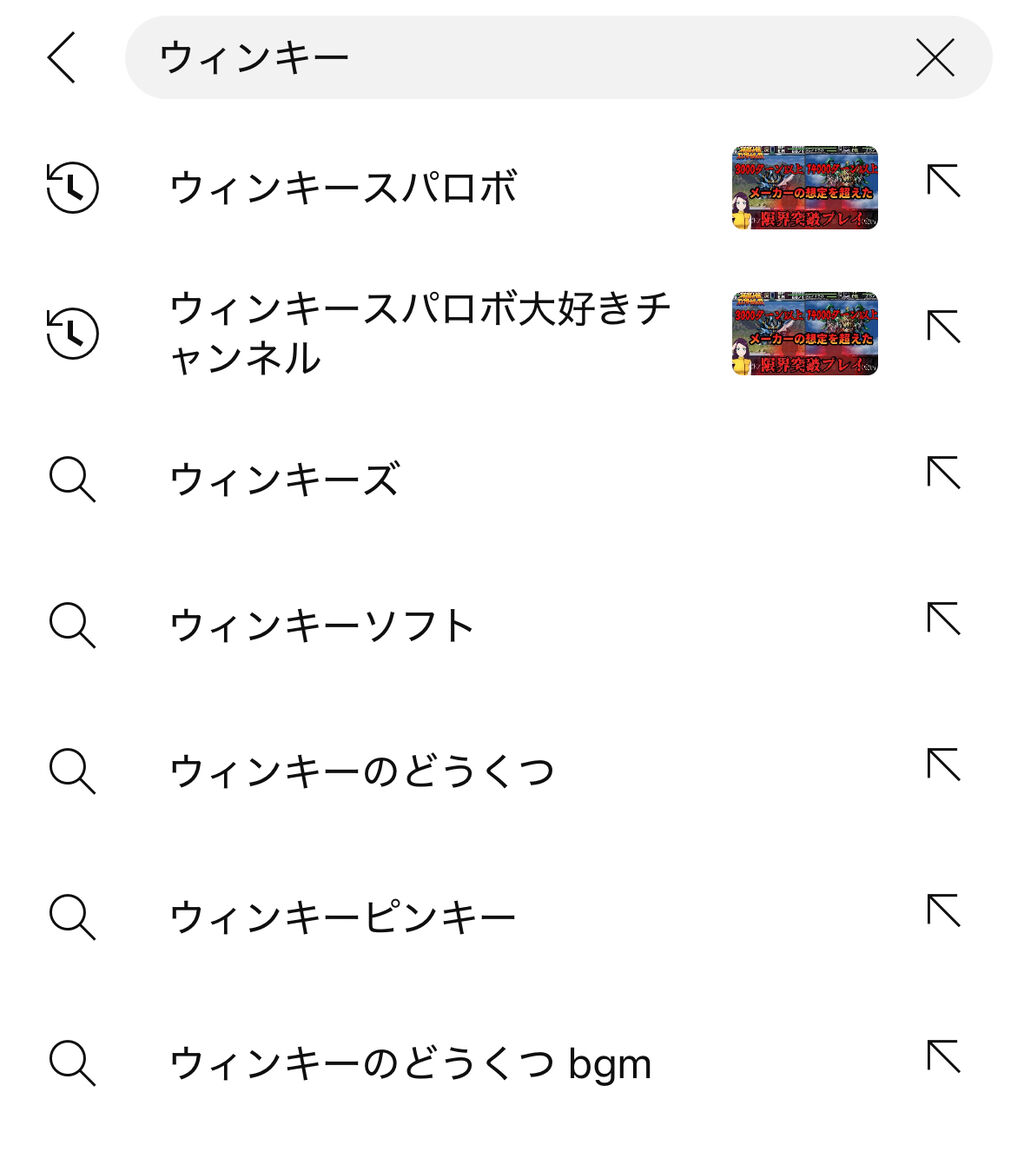Select the ウィンキーのどうくつ suggestion
Image resolution: width=1024 pixels, height=1152 pixels.
click(362, 771)
